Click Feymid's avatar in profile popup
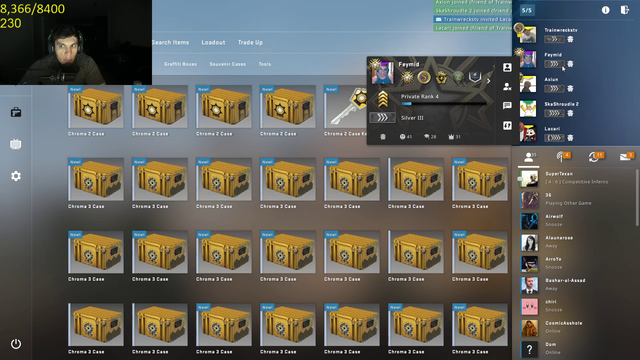The image size is (640, 360). [383, 73]
